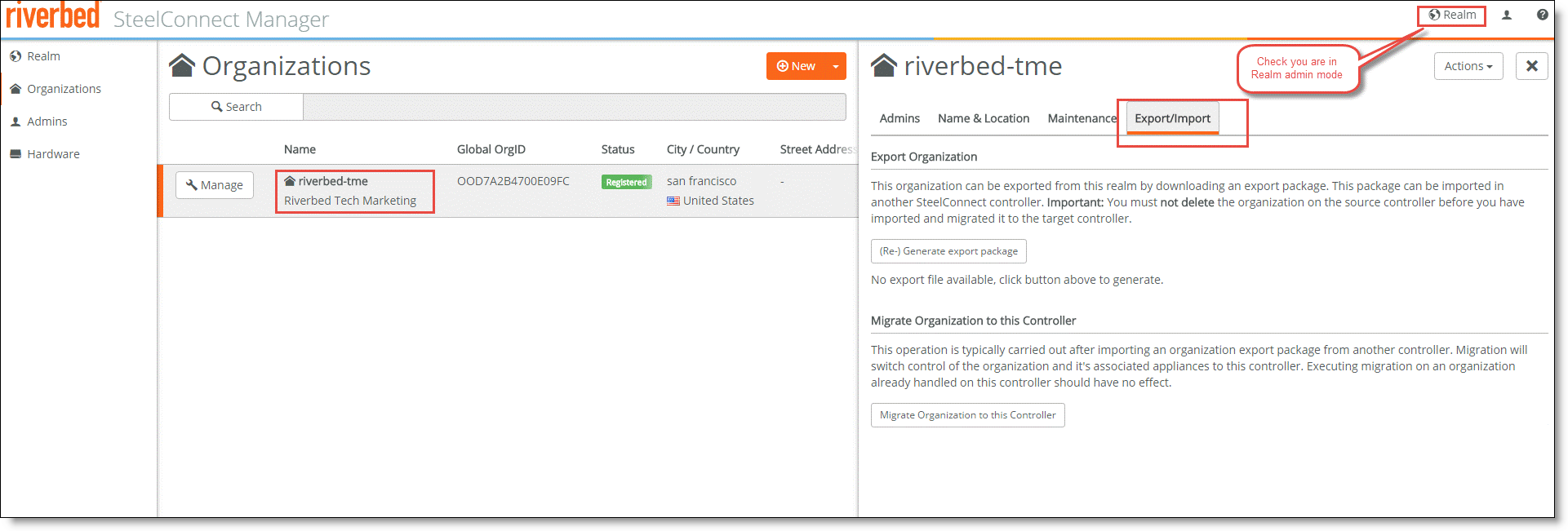This screenshot has height=531, width=1568.
Task: Click (Re-) Generate export package button
Action: 948,251
